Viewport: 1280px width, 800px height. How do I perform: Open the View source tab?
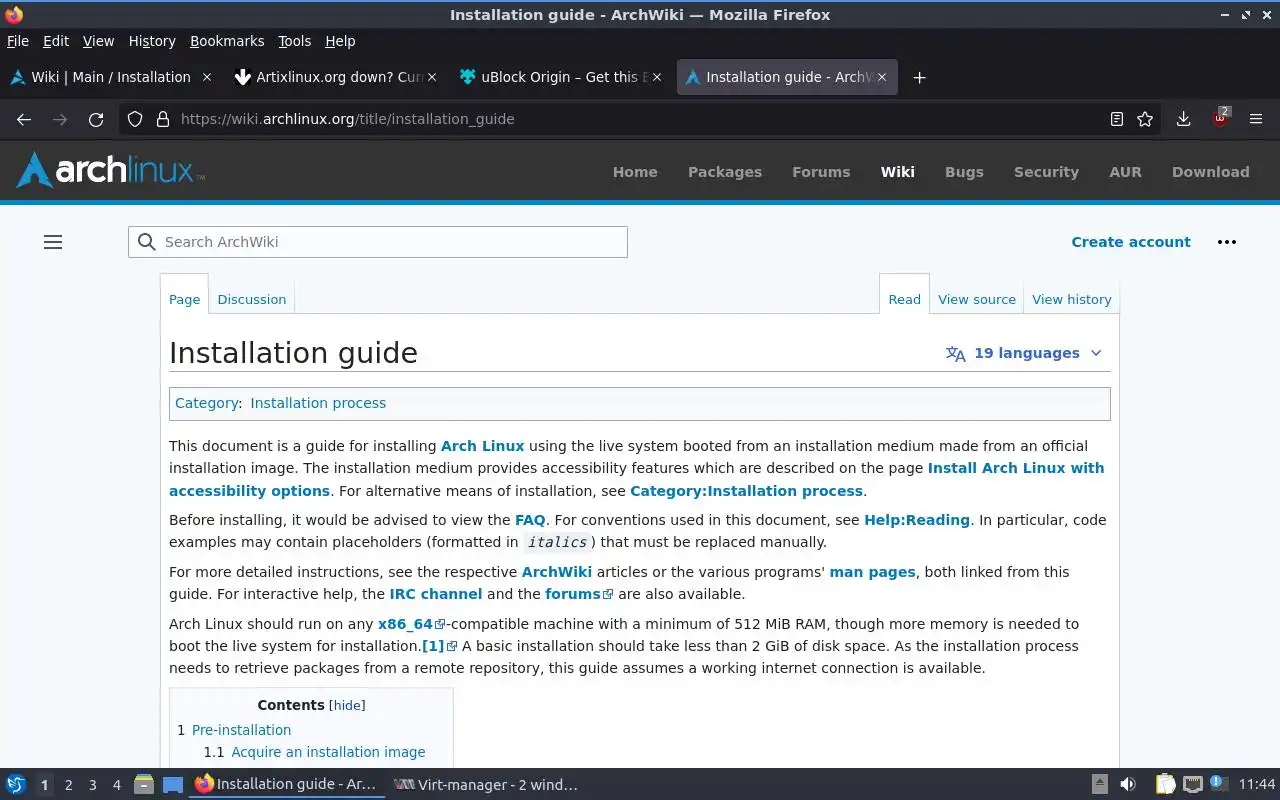coord(977,299)
